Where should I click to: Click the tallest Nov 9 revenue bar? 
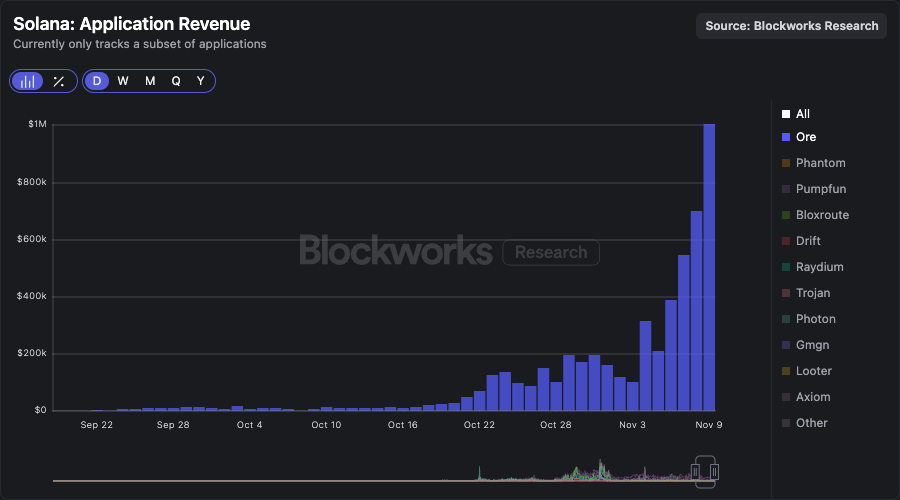tap(709, 267)
